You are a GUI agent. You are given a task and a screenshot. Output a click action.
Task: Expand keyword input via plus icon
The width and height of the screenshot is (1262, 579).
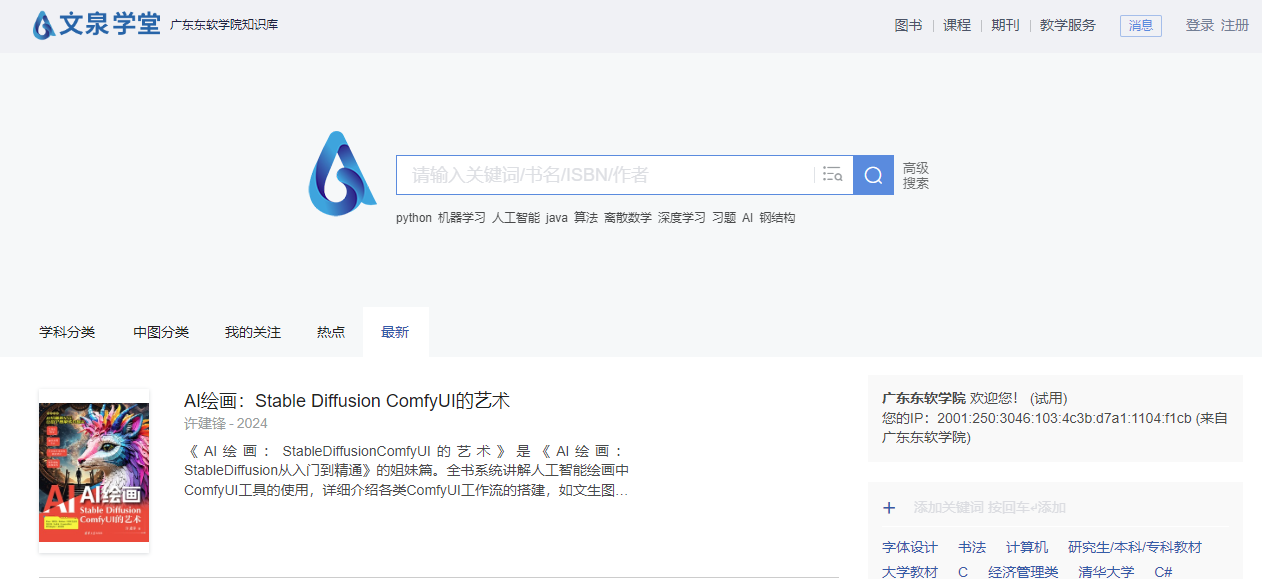pyautogui.click(x=889, y=507)
